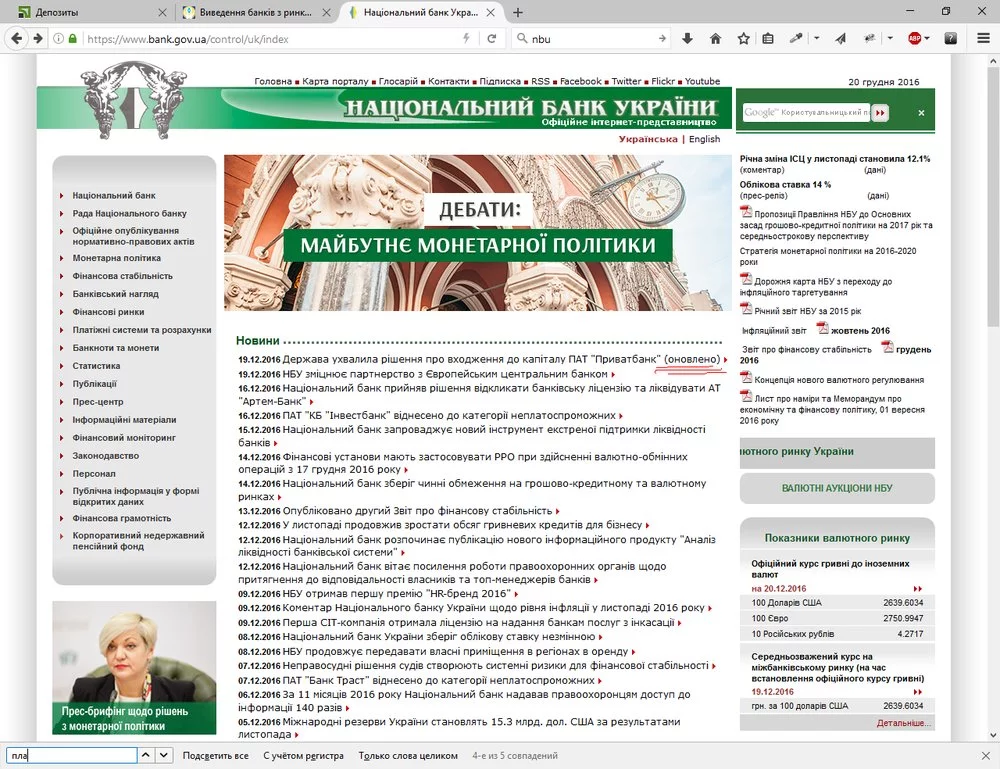
Task: Click the NBU griffin logo
Action: (133, 99)
